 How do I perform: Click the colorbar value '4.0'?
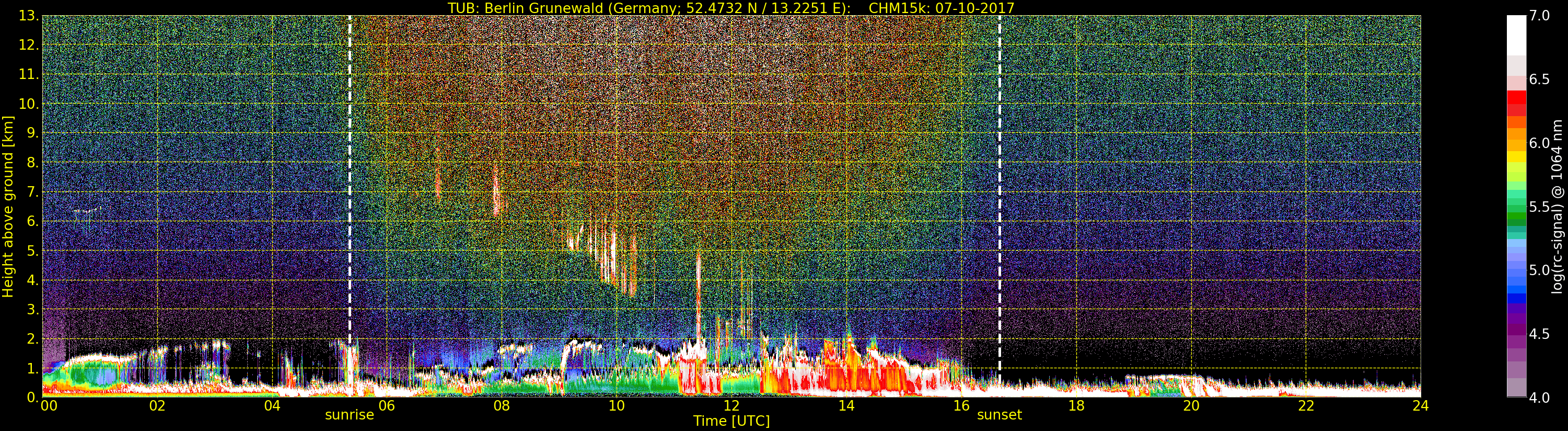1539,398
